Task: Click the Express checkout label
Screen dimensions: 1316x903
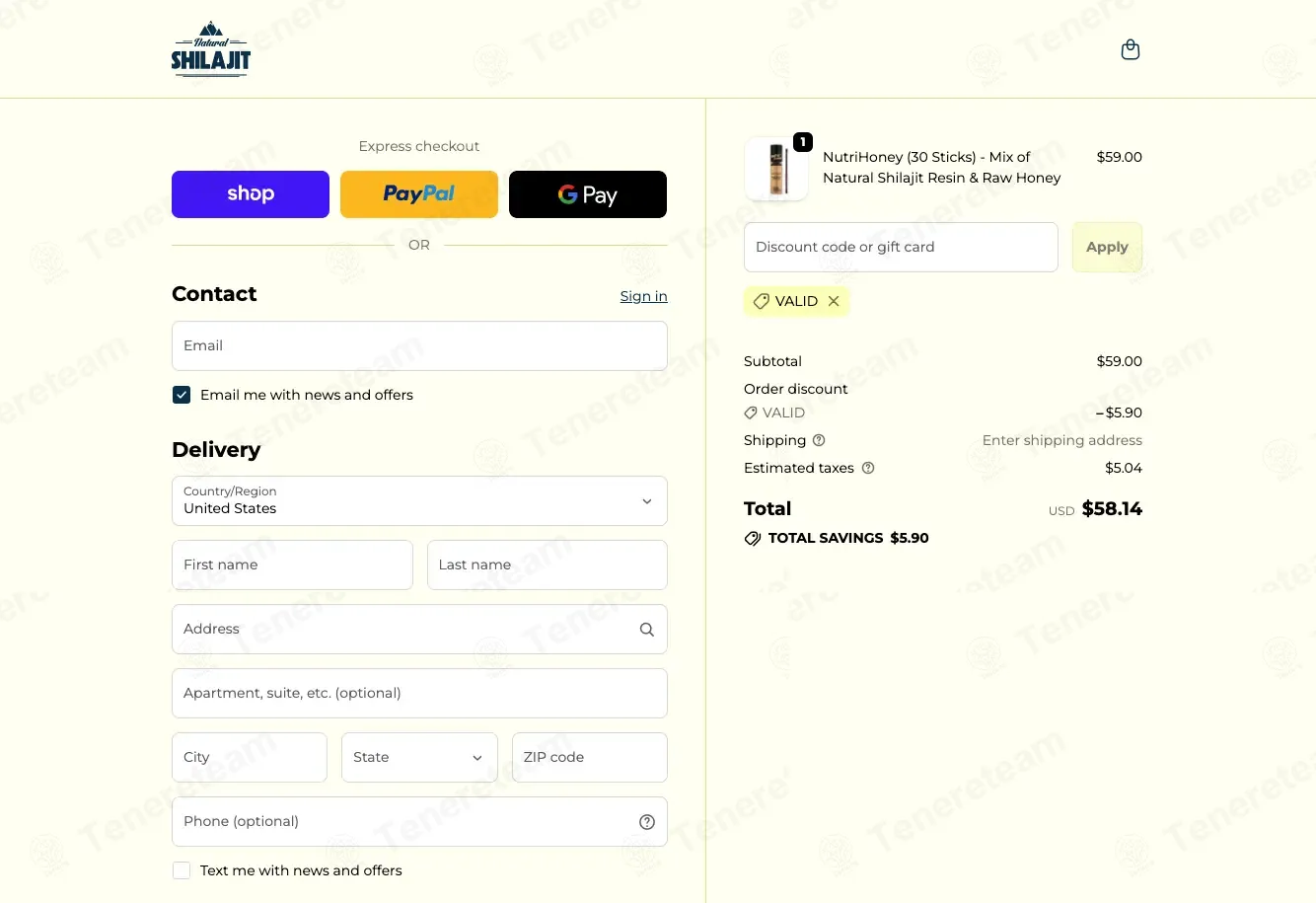Action: (x=419, y=146)
